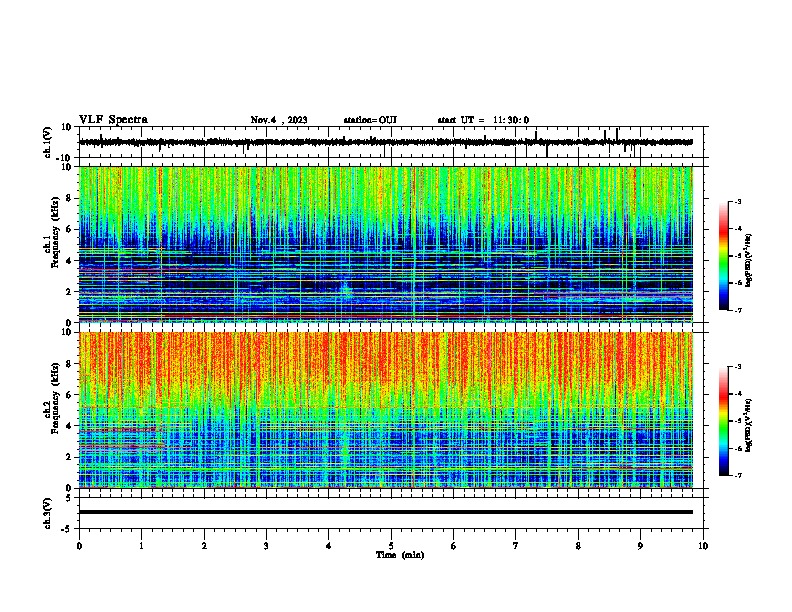Click the "5" tick on the time axis
Viewport: 792px width, 612px height.
391,546
